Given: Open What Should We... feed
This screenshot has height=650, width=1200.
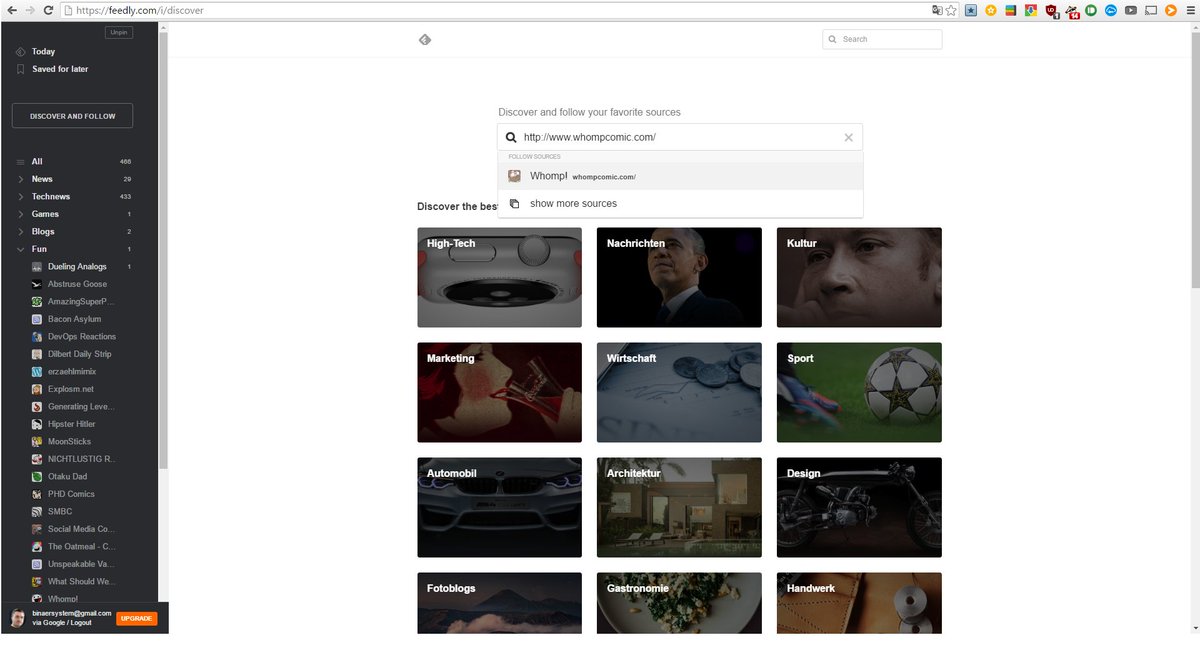Looking at the screenshot, I should point(81,582).
